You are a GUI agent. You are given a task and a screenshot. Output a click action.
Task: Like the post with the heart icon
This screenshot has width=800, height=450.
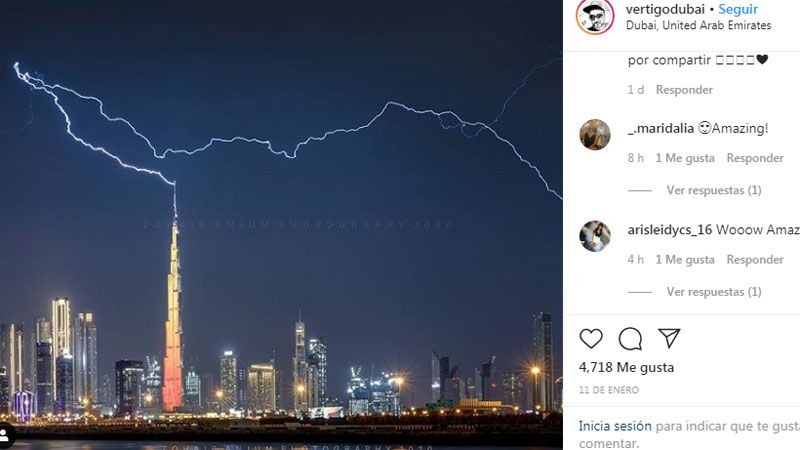point(591,339)
